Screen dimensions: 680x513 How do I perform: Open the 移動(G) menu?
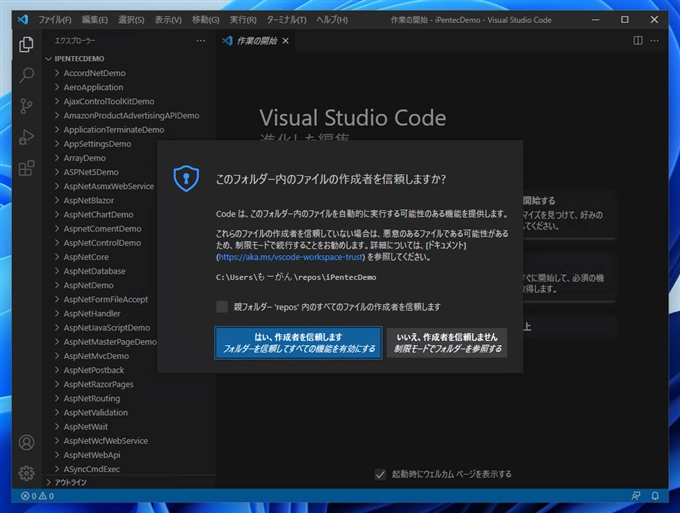click(x=206, y=20)
